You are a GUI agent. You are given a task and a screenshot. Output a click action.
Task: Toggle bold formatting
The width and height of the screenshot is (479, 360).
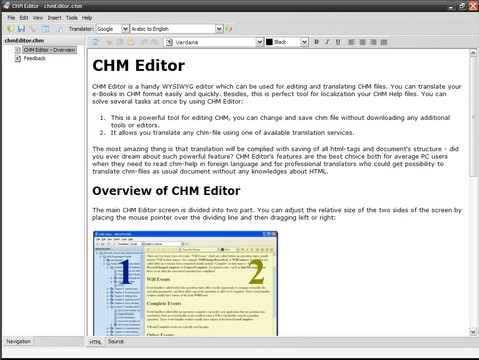coord(317,42)
